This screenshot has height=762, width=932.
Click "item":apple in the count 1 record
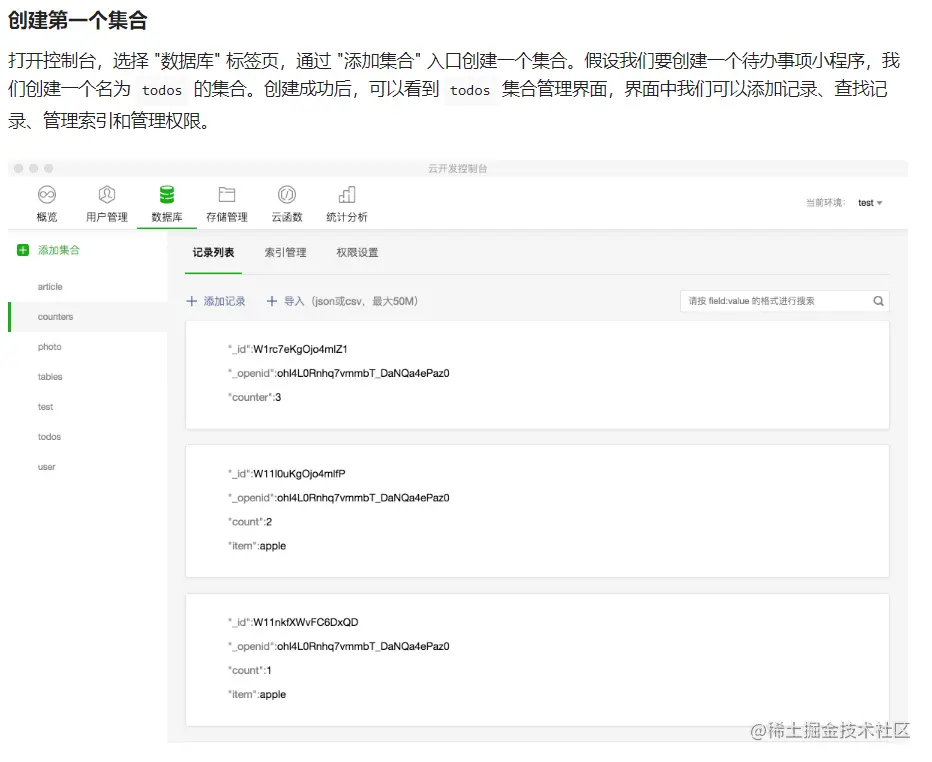pyautogui.click(x=257, y=694)
